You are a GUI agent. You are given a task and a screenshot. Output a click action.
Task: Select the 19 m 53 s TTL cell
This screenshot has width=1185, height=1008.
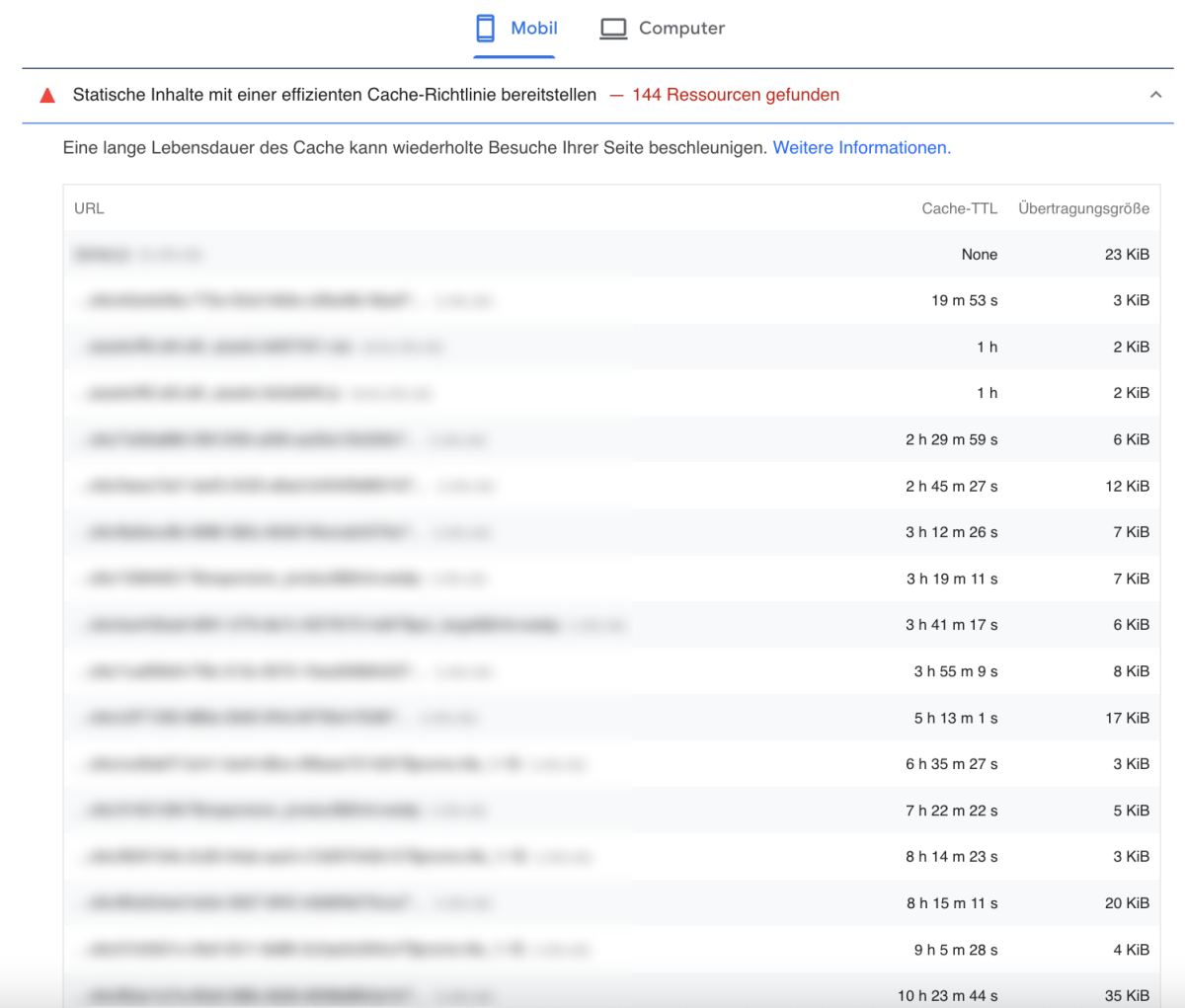(x=964, y=300)
